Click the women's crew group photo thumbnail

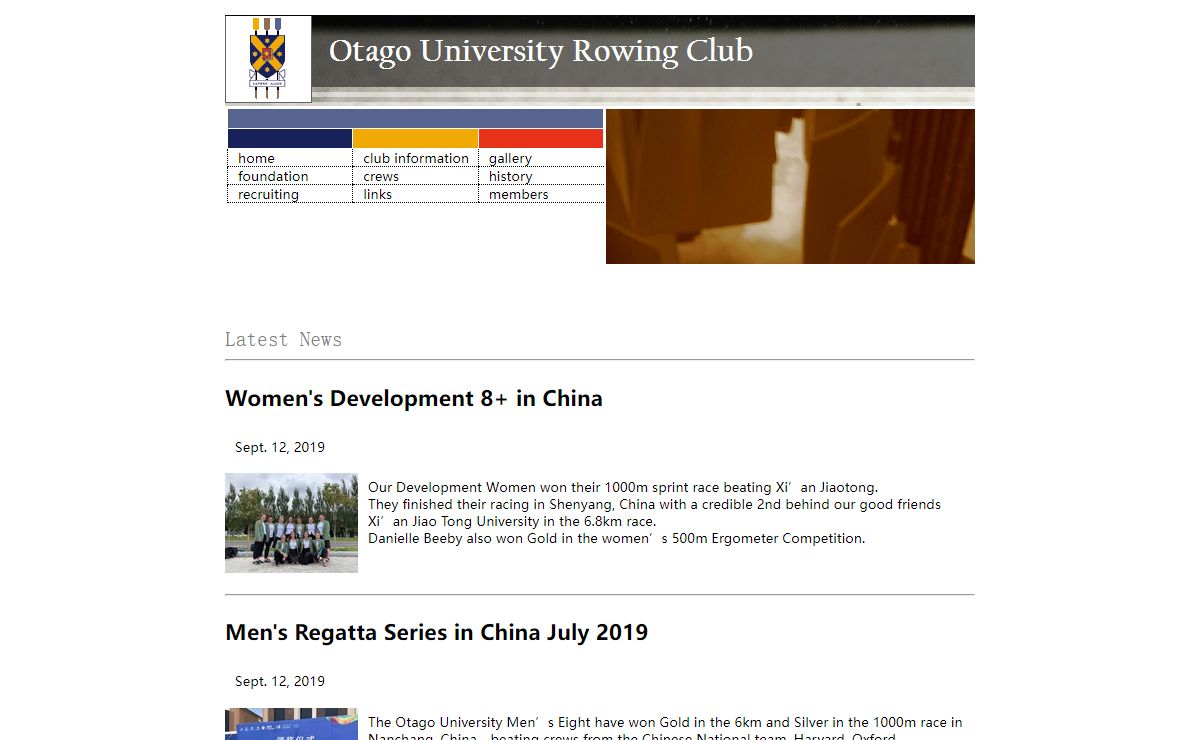tap(291, 523)
